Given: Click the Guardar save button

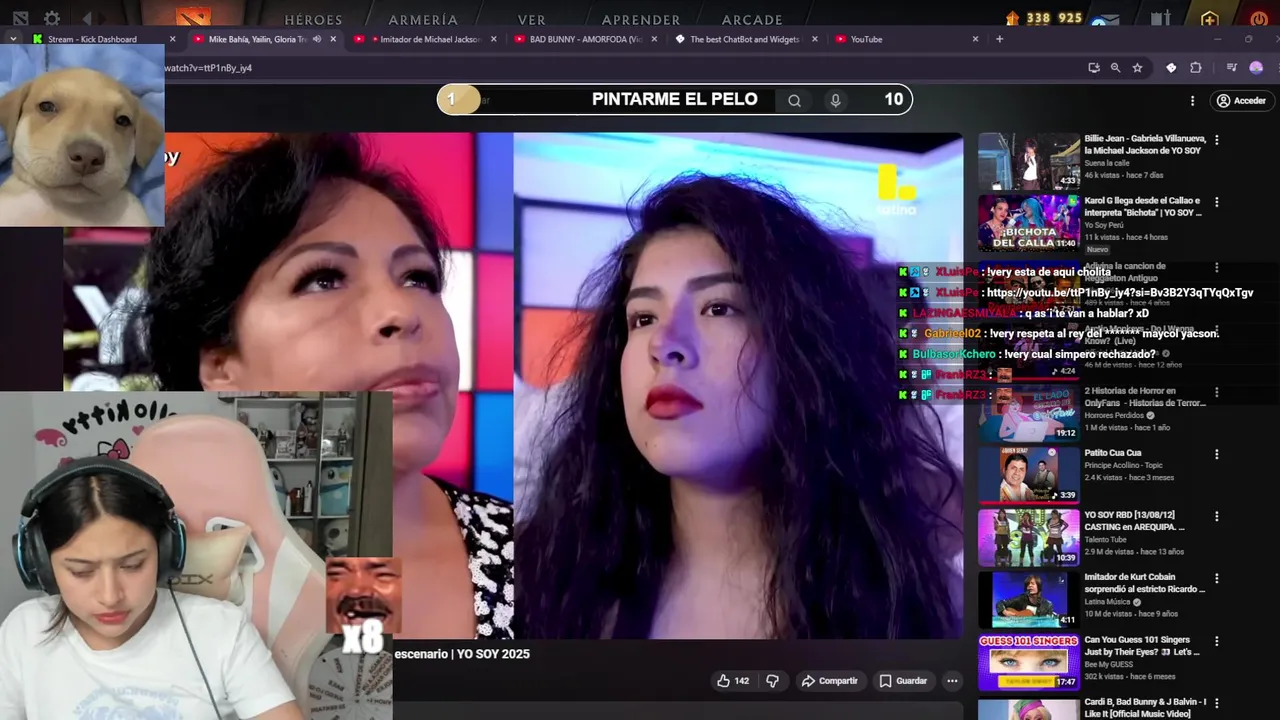Looking at the screenshot, I should pos(903,681).
